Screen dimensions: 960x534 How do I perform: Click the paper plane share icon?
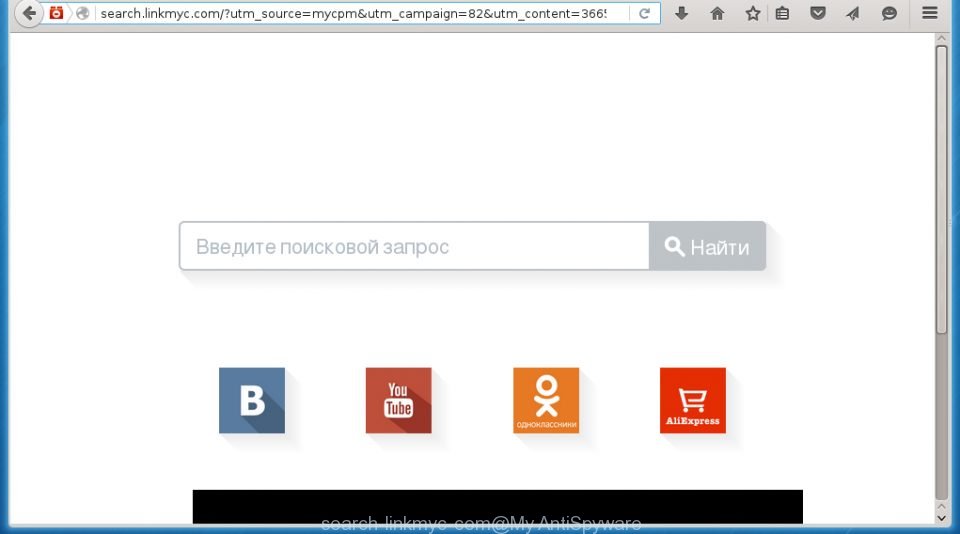click(x=853, y=13)
